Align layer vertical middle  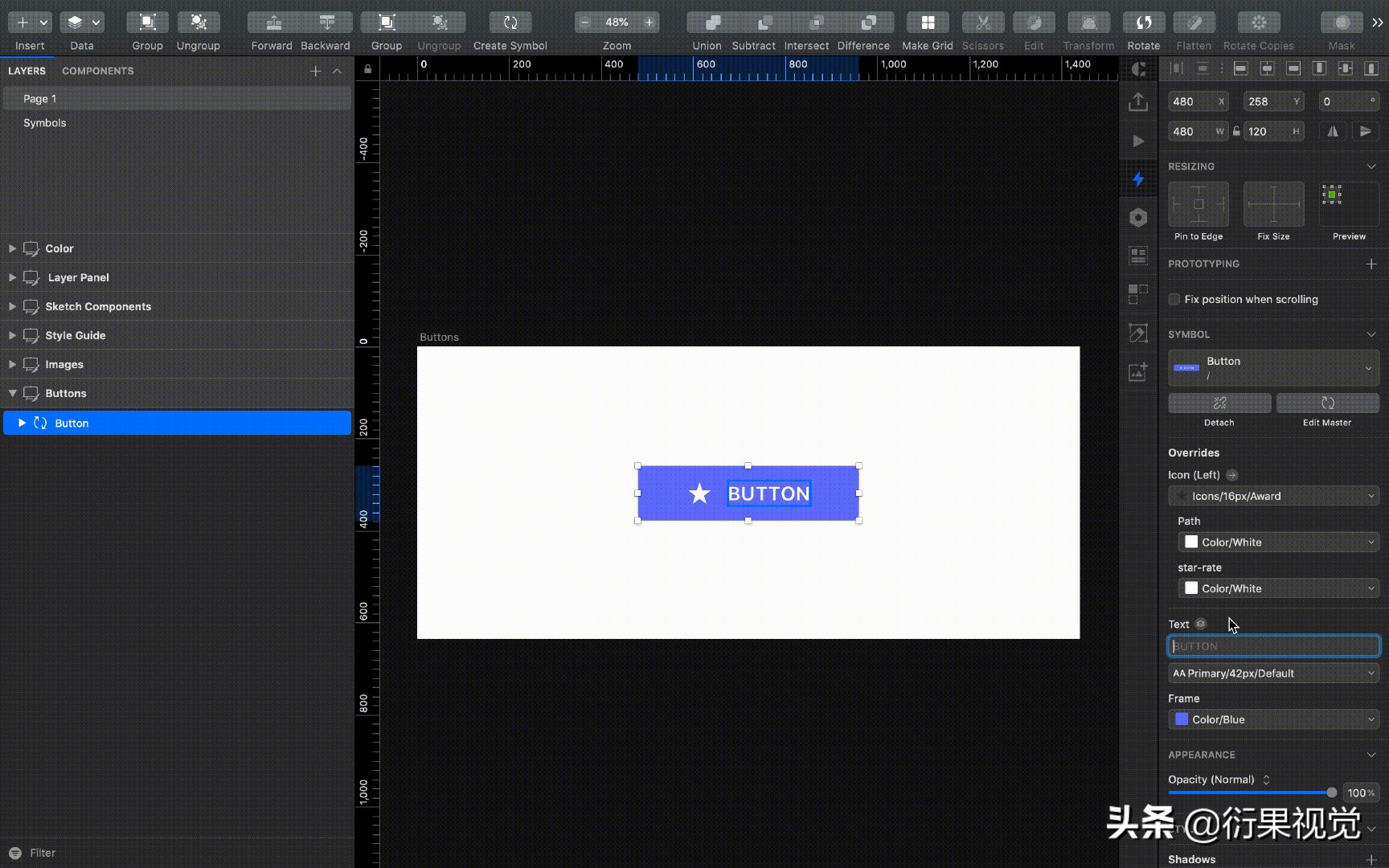pyautogui.click(x=1346, y=68)
